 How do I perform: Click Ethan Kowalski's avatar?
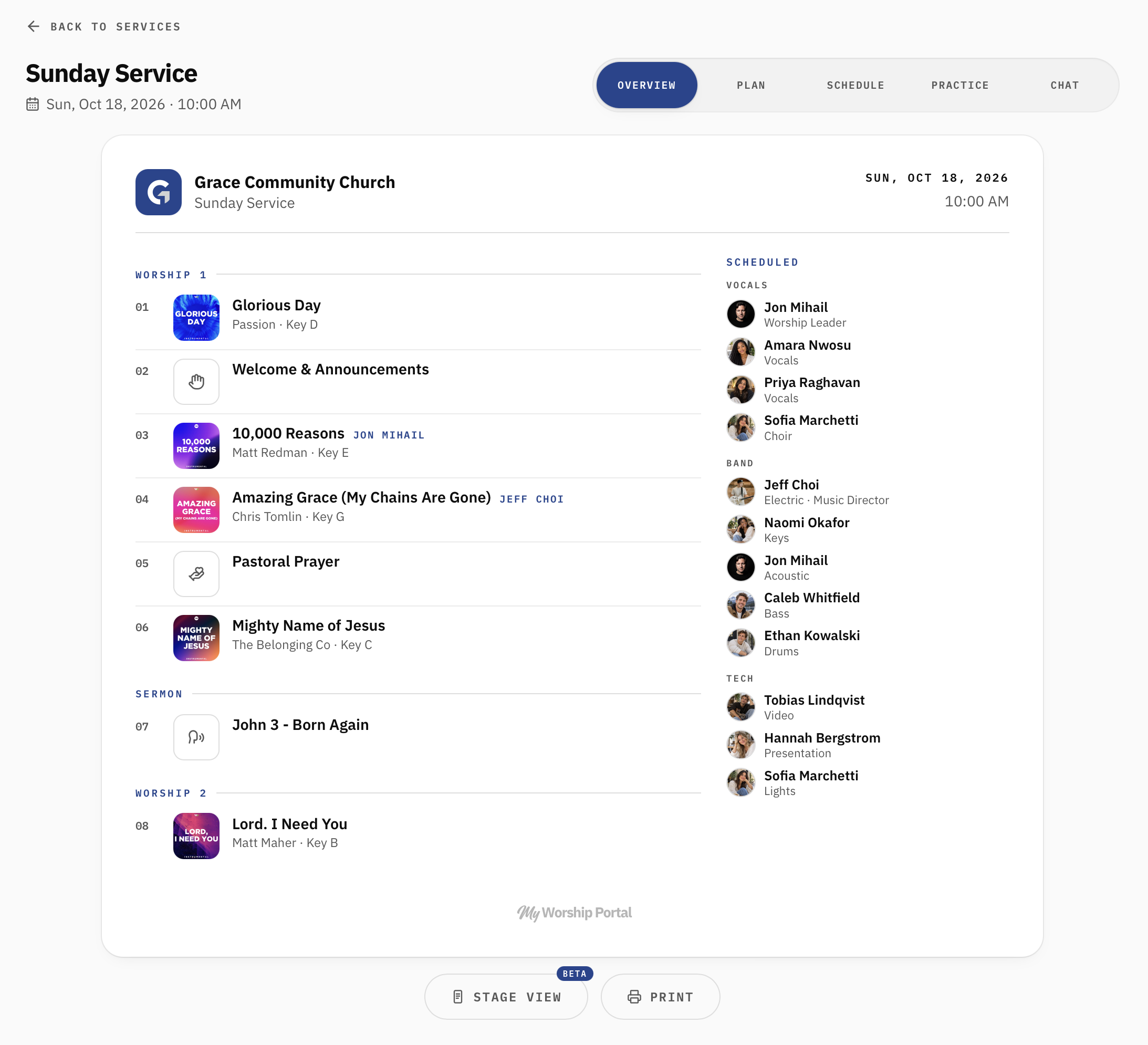(741, 642)
